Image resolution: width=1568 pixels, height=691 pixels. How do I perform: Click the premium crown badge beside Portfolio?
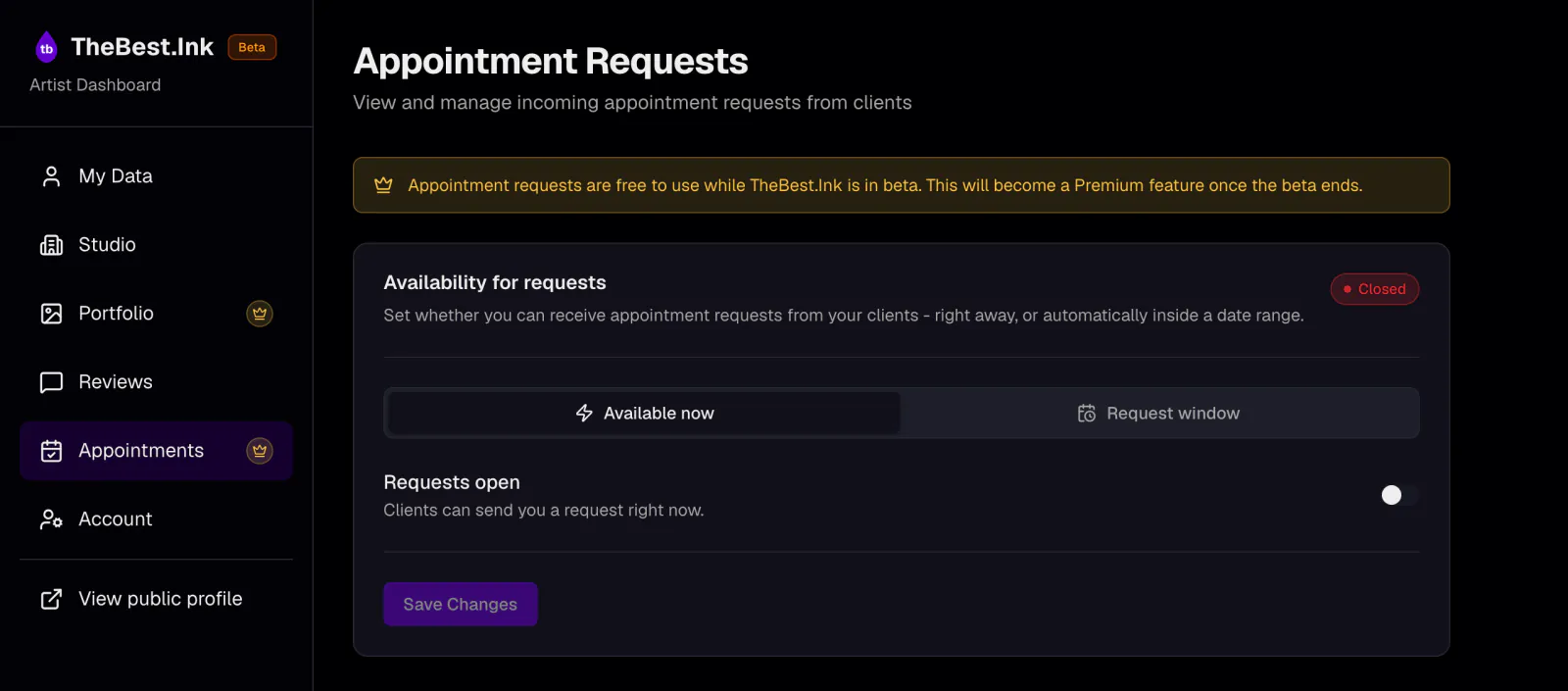click(x=260, y=314)
